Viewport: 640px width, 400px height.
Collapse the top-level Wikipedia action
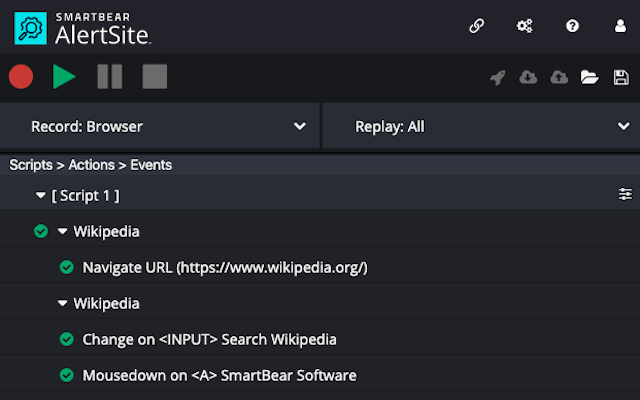click(63, 232)
